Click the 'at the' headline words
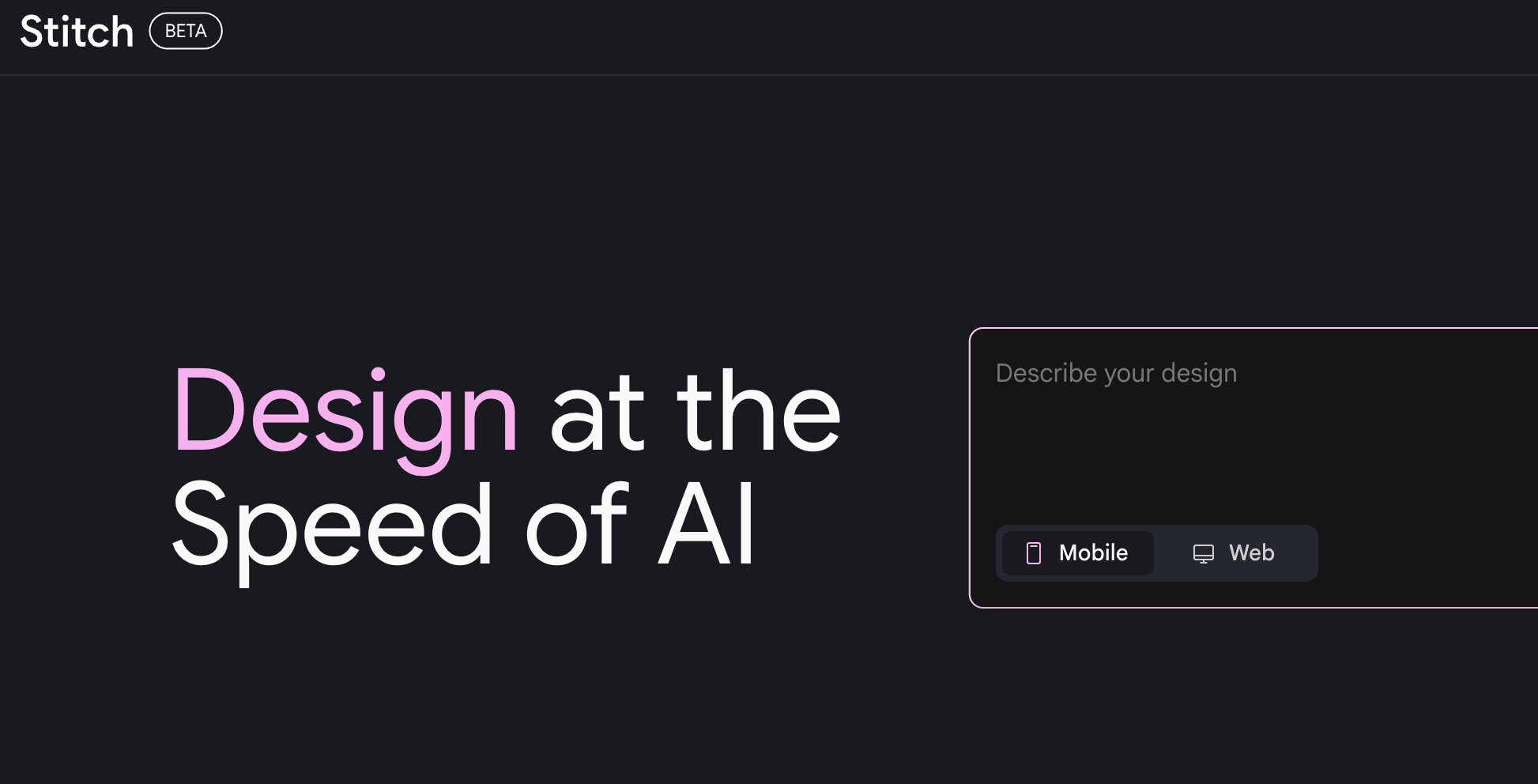 point(695,412)
